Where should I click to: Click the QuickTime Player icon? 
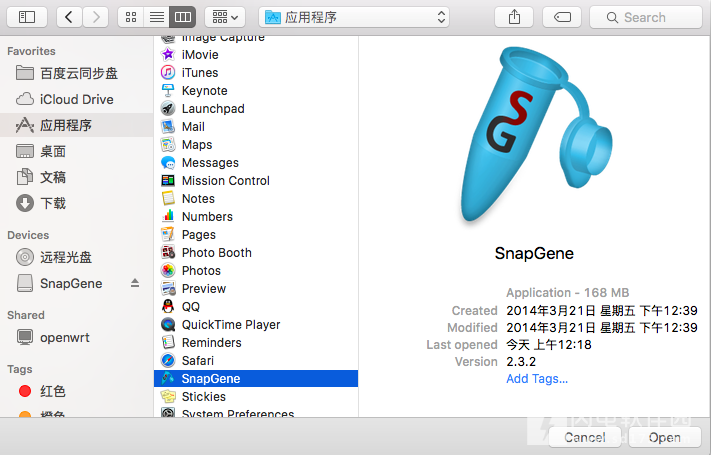(x=168, y=324)
